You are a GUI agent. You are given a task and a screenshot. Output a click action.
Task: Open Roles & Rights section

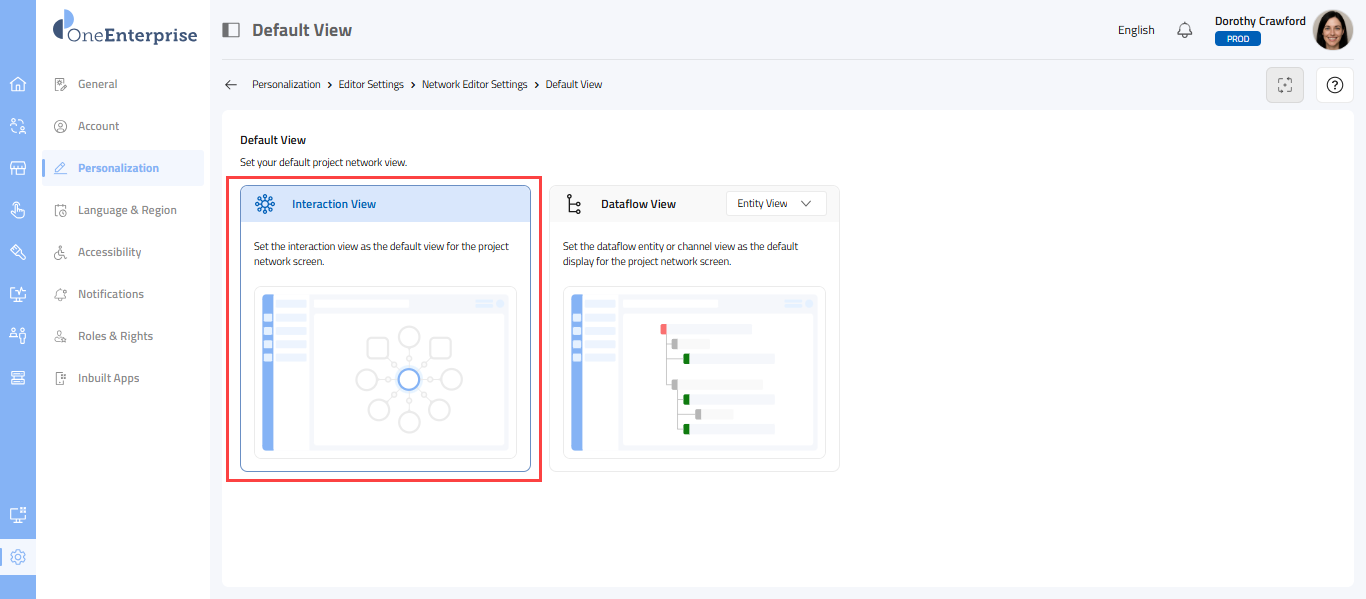click(115, 336)
